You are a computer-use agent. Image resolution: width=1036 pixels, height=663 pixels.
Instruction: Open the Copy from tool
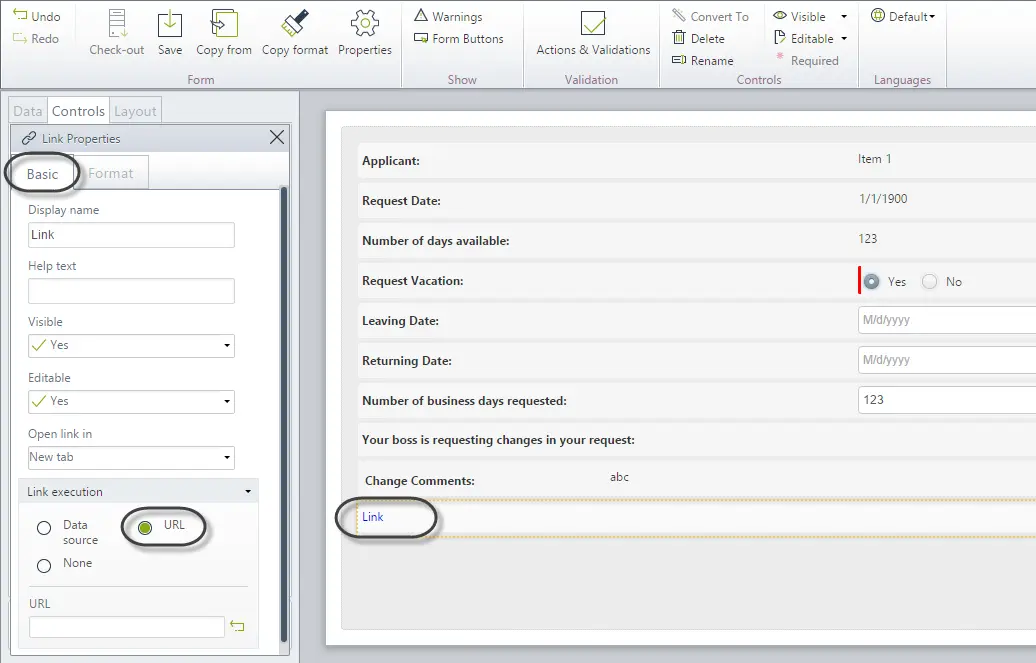coord(224,24)
